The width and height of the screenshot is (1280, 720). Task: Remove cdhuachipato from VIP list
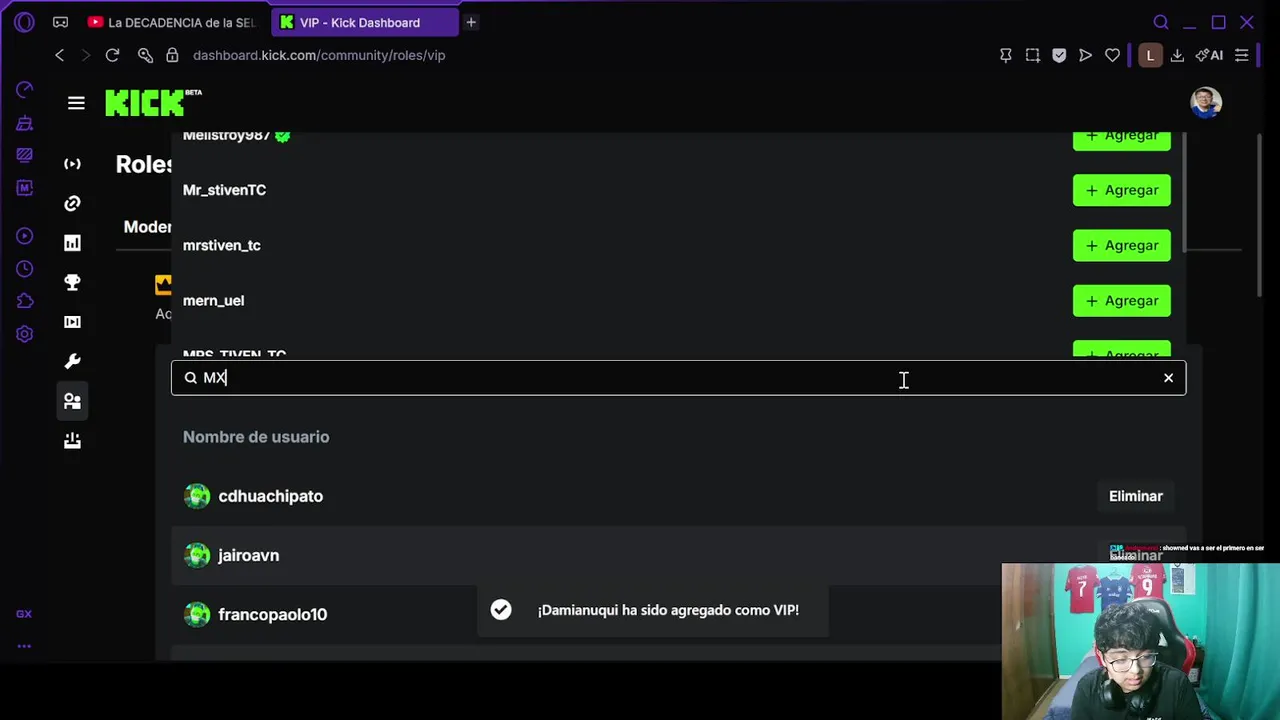point(1135,496)
